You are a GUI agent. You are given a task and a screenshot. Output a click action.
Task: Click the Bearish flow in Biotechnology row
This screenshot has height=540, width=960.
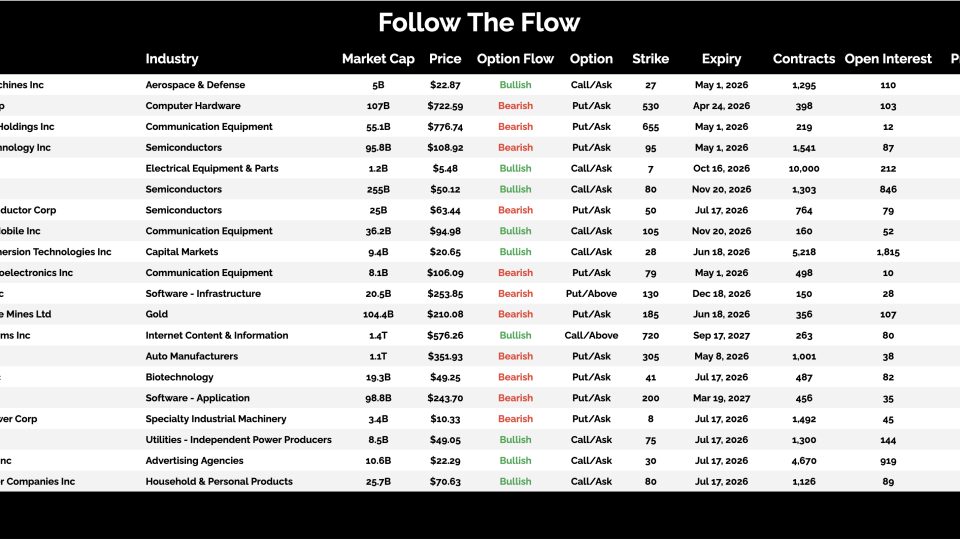[515, 378]
